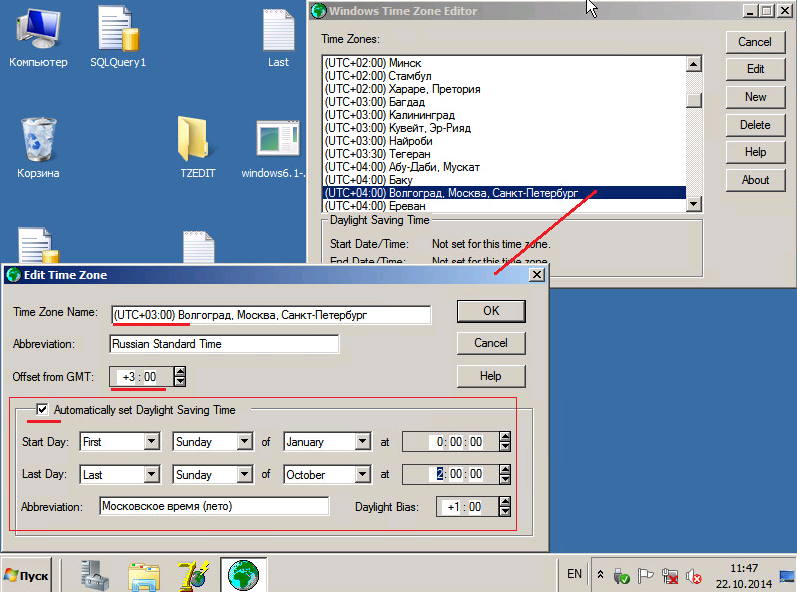
Task: Click New in Time Zone Editor window
Action: 755,97
